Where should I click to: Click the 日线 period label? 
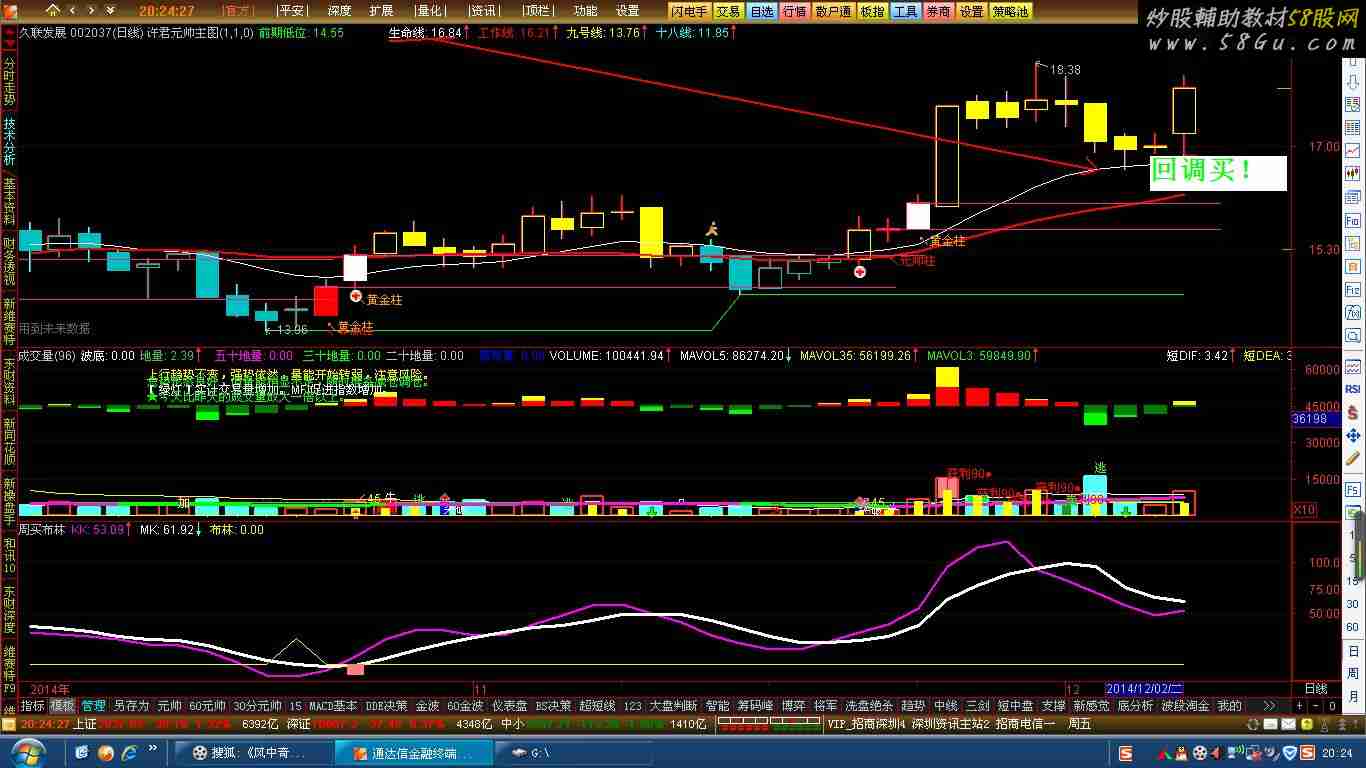pyautogui.click(x=1316, y=689)
